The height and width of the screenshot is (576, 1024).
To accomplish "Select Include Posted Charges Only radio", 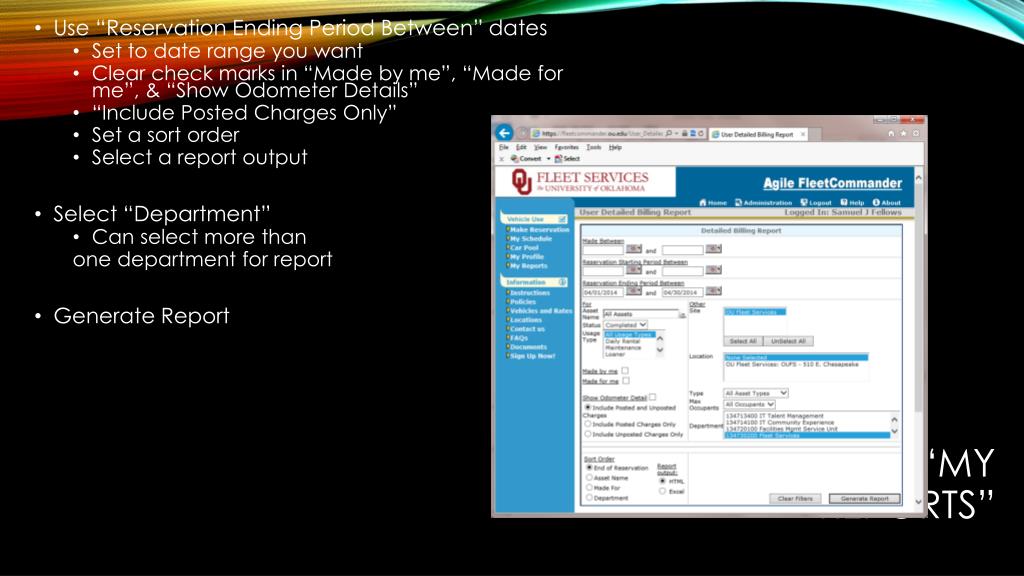I will click(588, 424).
